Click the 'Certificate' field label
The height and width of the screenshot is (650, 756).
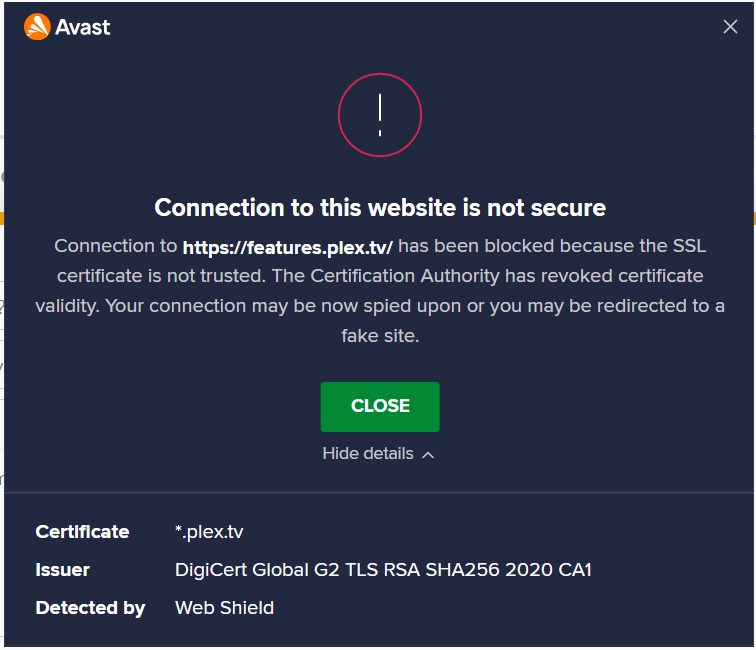pos(82,532)
